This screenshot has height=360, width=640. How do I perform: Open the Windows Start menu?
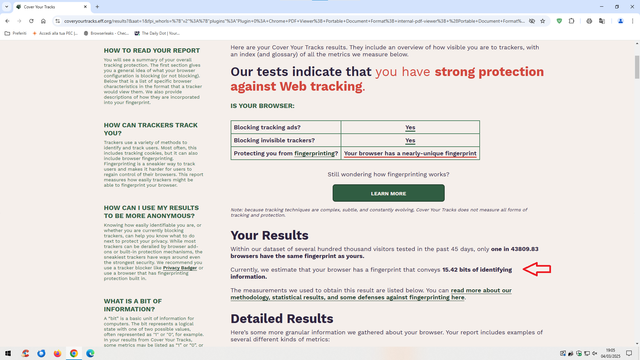tap(8, 353)
